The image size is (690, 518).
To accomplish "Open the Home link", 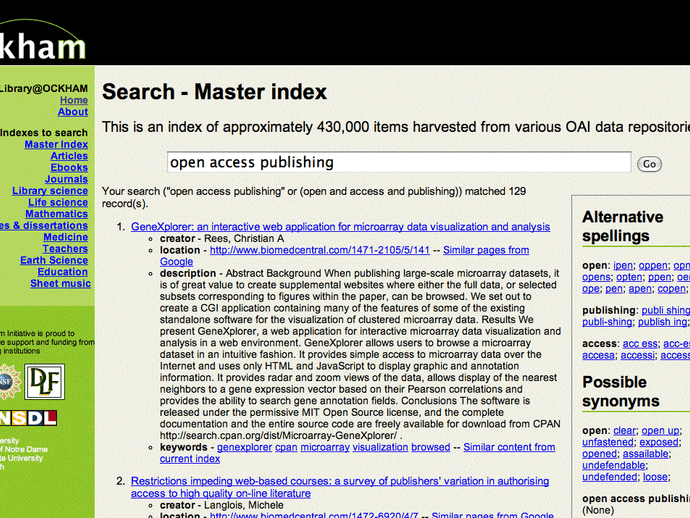I will click(x=74, y=100).
